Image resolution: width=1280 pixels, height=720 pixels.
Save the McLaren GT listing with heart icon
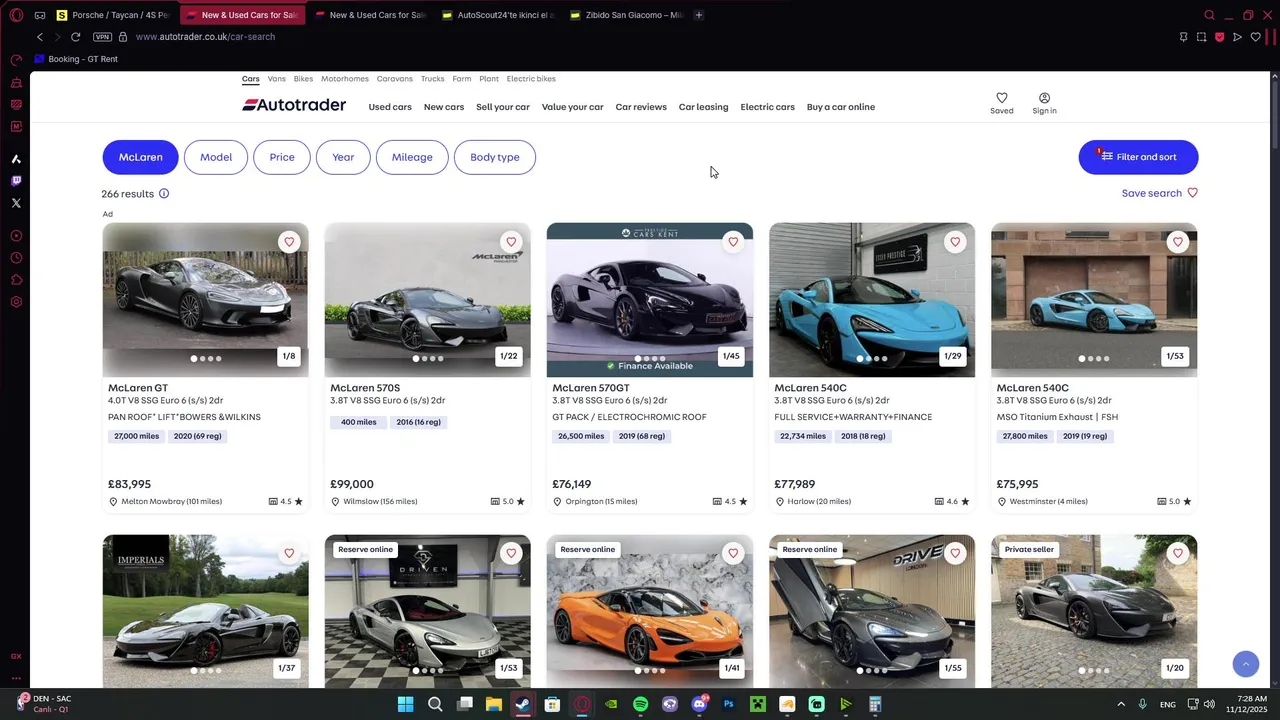click(289, 242)
